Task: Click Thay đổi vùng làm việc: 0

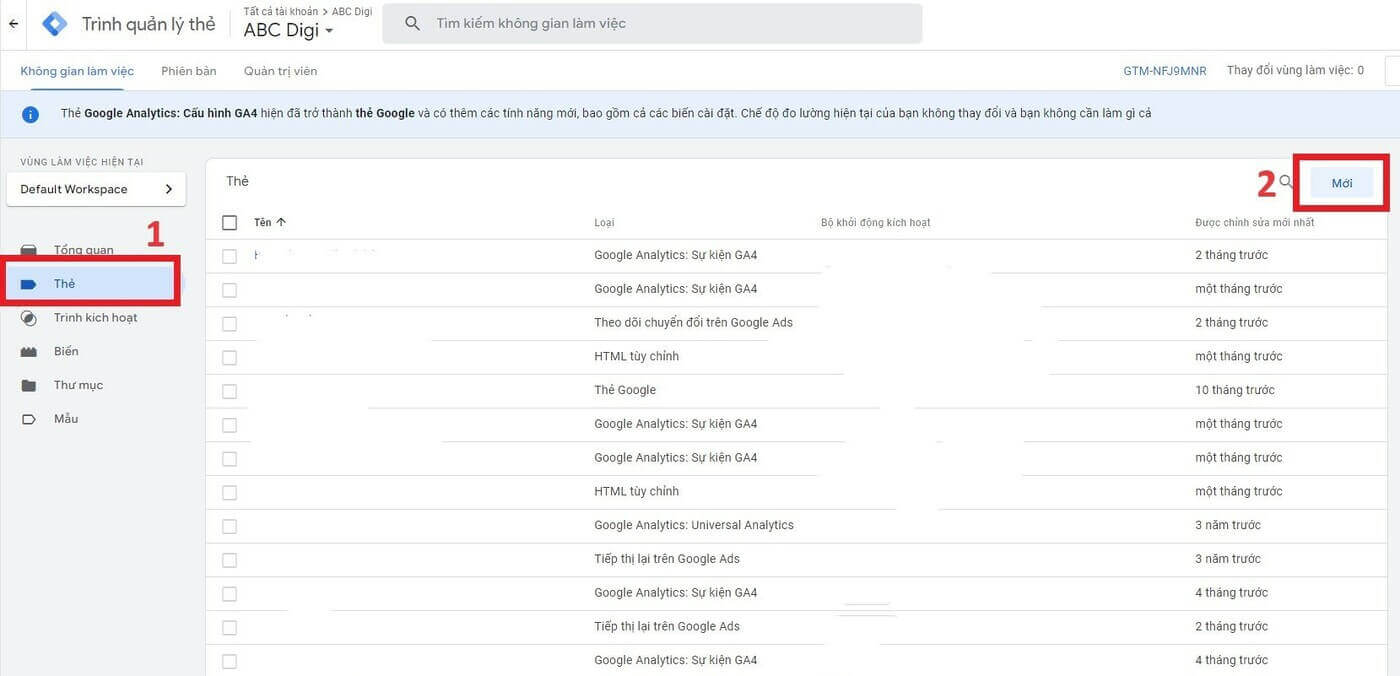Action: [x=1295, y=71]
